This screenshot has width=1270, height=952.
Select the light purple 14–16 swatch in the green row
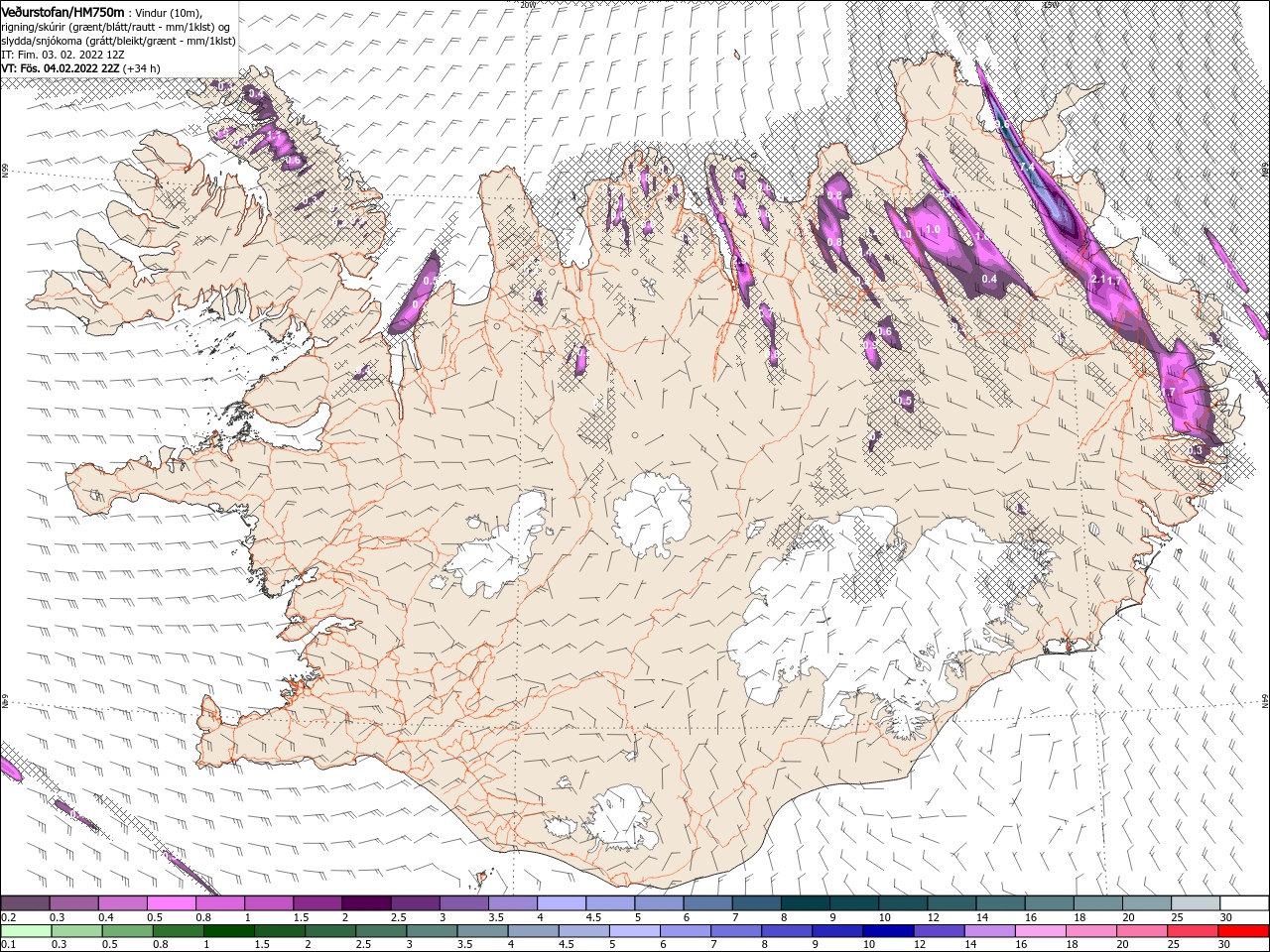point(990,931)
